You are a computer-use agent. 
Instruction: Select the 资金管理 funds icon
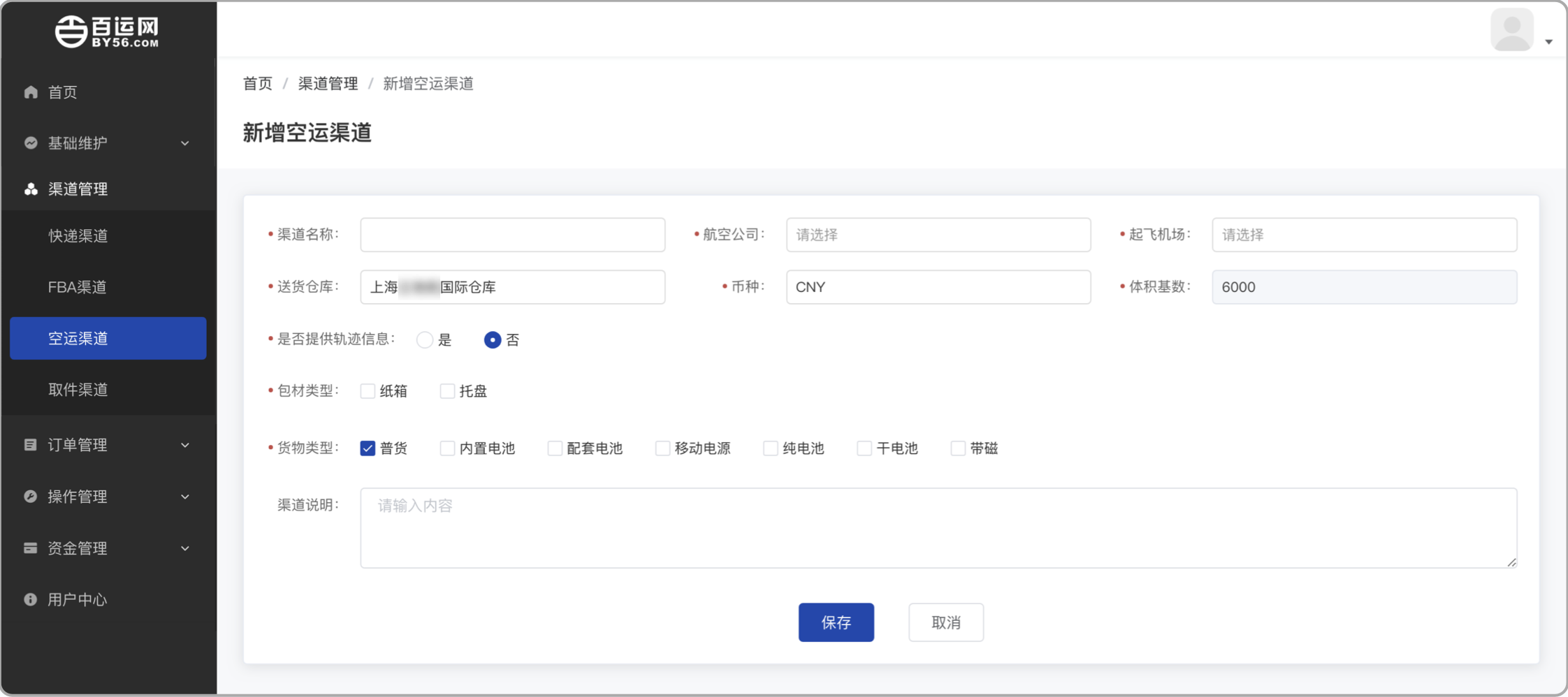click(x=30, y=548)
